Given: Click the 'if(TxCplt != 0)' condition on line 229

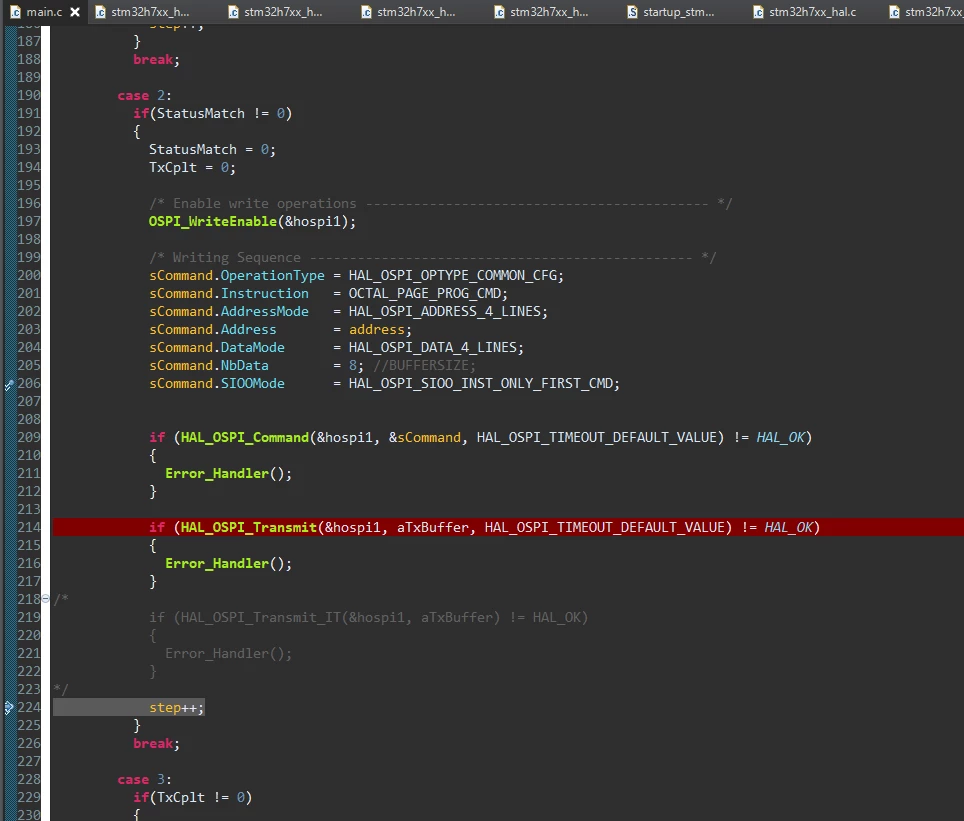Looking at the screenshot, I should click(x=192, y=797).
